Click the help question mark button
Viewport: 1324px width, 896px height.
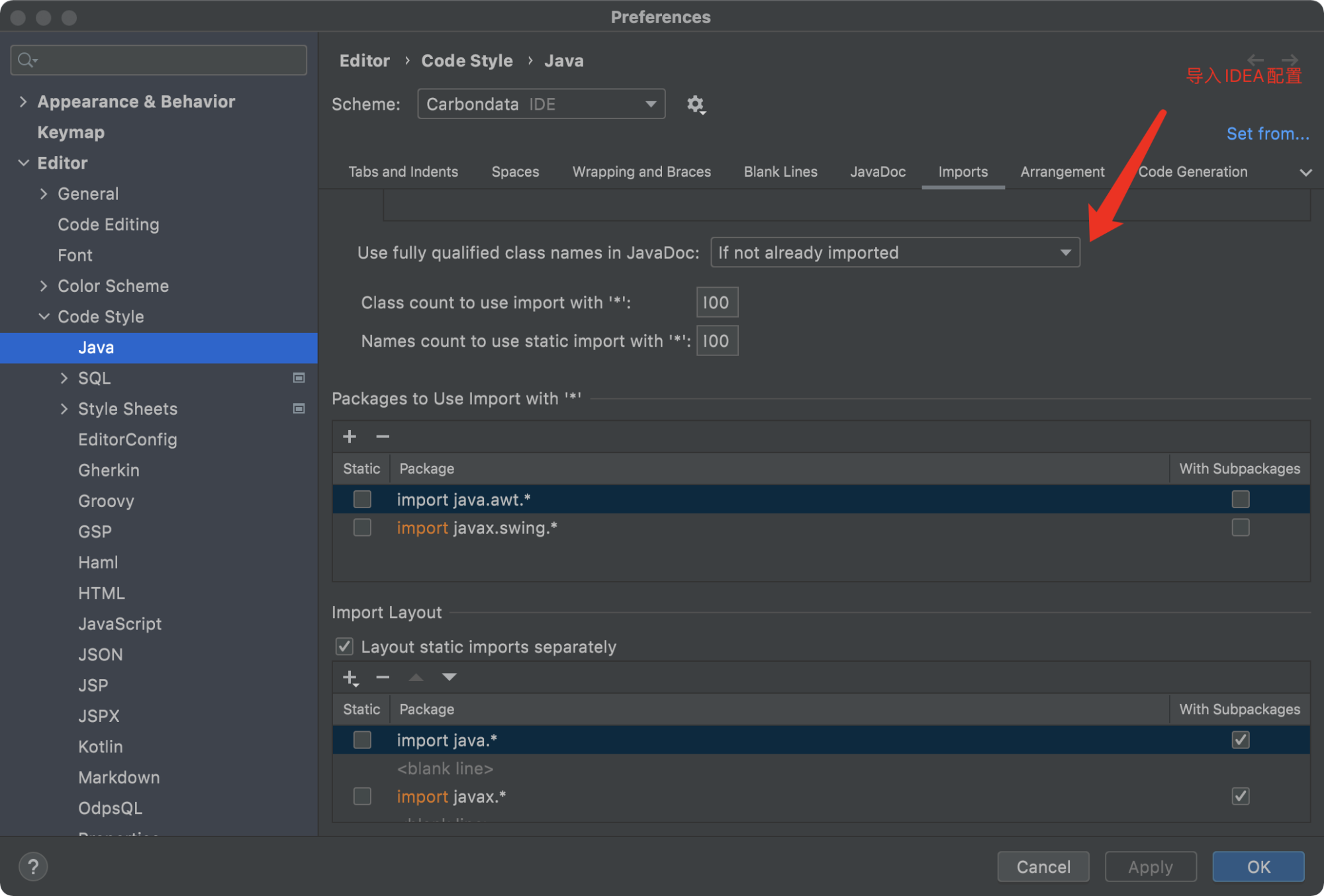pyautogui.click(x=33, y=867)
